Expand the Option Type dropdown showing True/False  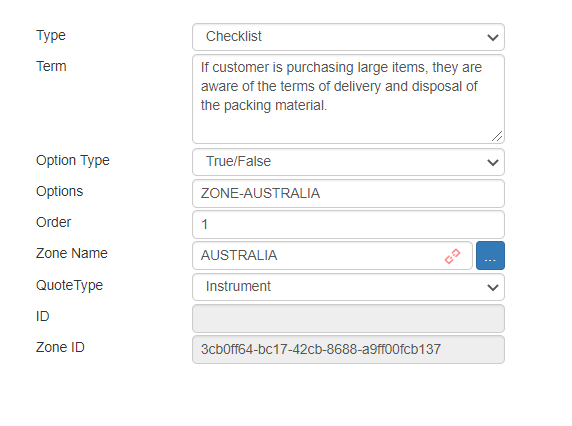point(348,162)
